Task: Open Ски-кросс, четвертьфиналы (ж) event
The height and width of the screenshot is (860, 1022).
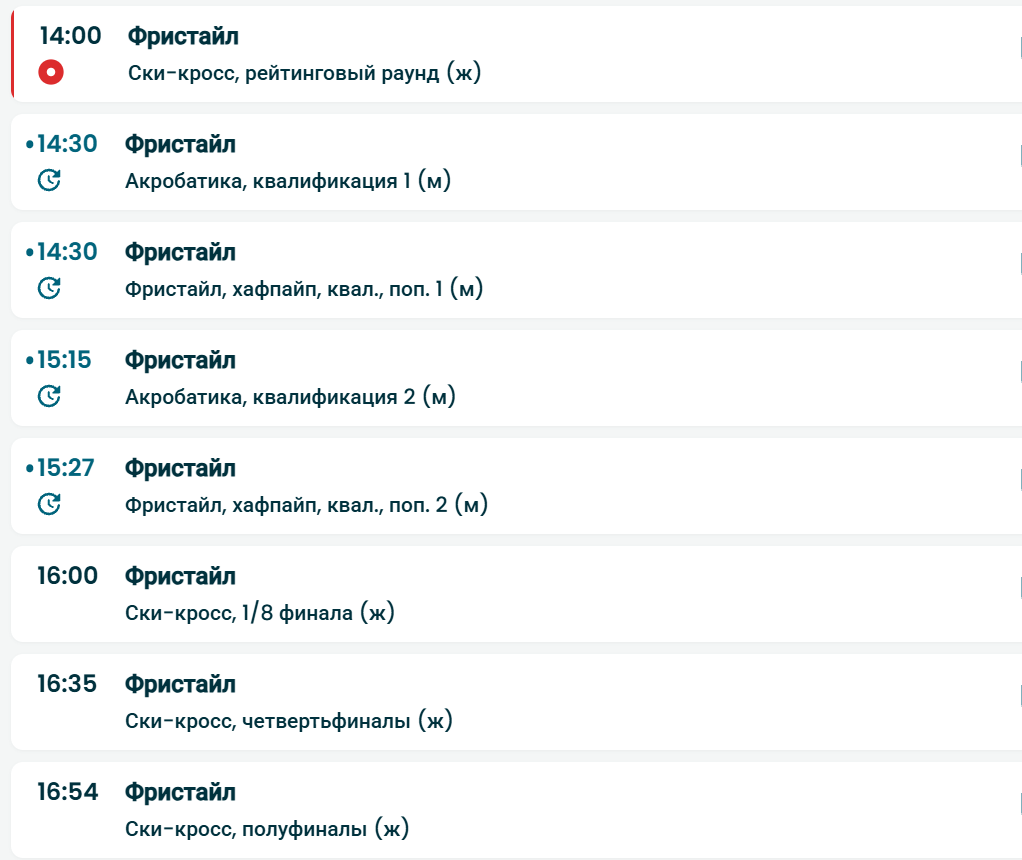Action: pyautogui.click(x=289, y=721)
